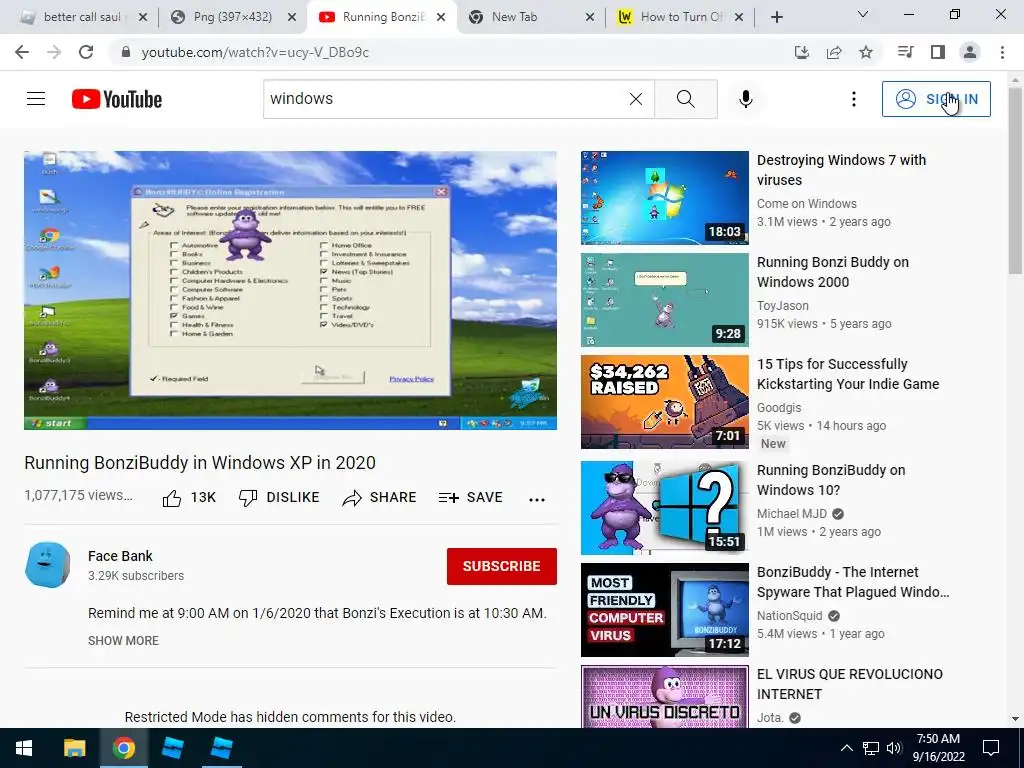Click the SIGN IN button
The image size is (1024, 768).
point(936,99)
